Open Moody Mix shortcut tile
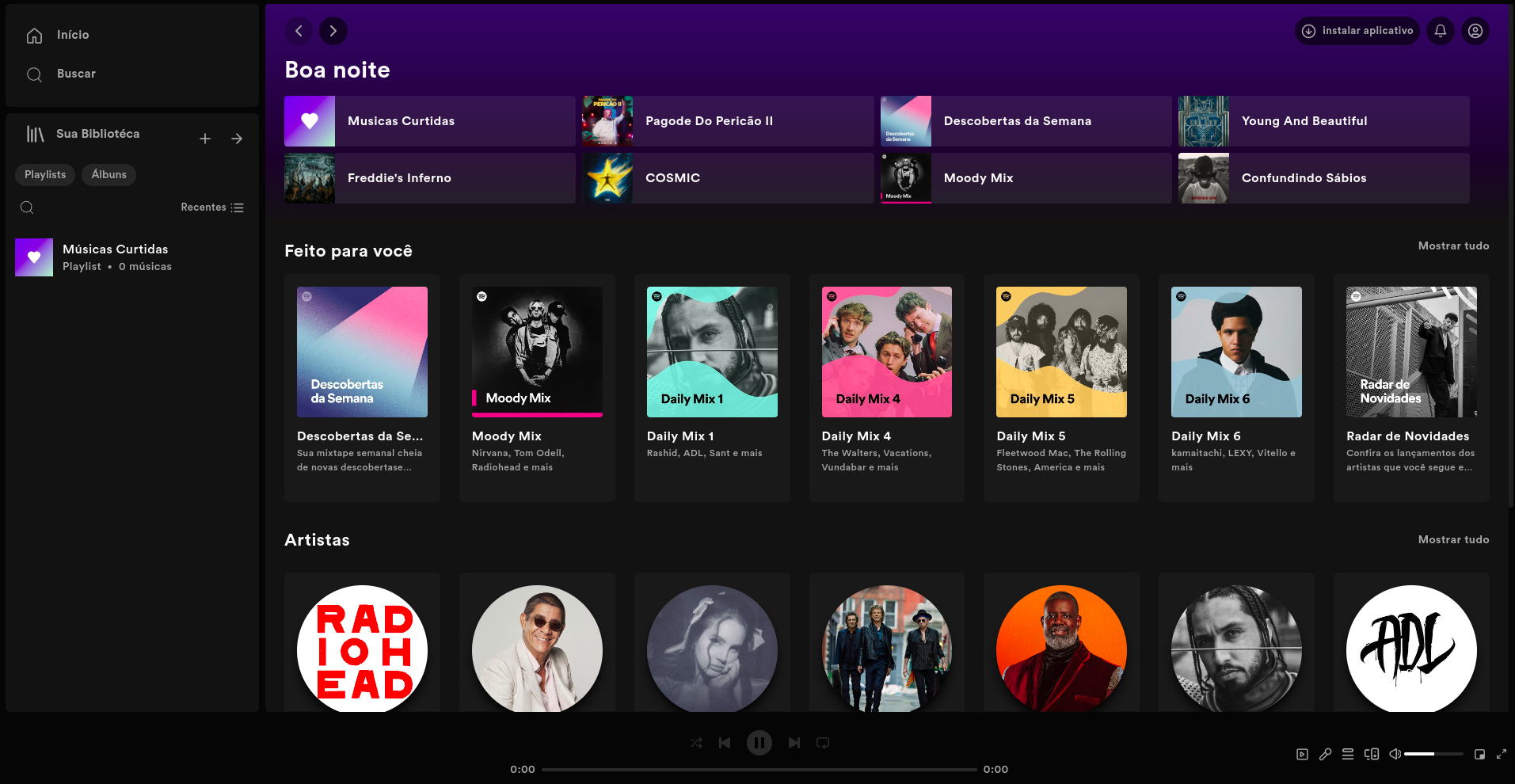Screen dimensions: 1515x784 [x=1026, y=178]
